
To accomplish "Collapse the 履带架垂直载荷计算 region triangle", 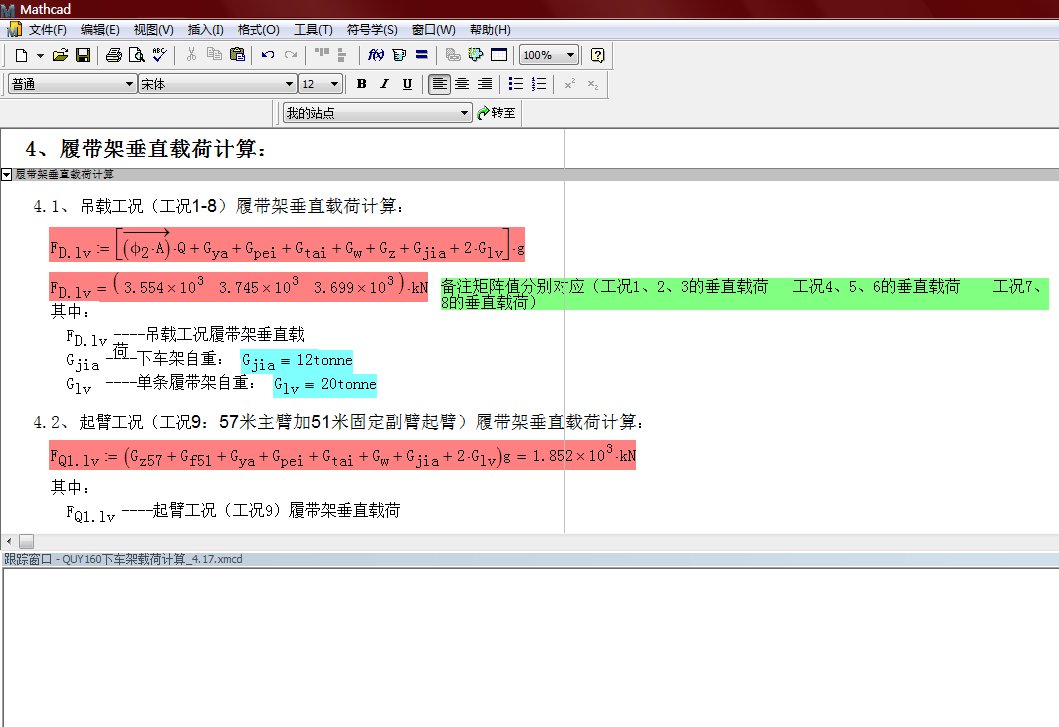I will pyautogui.click(x=7, y=174).
